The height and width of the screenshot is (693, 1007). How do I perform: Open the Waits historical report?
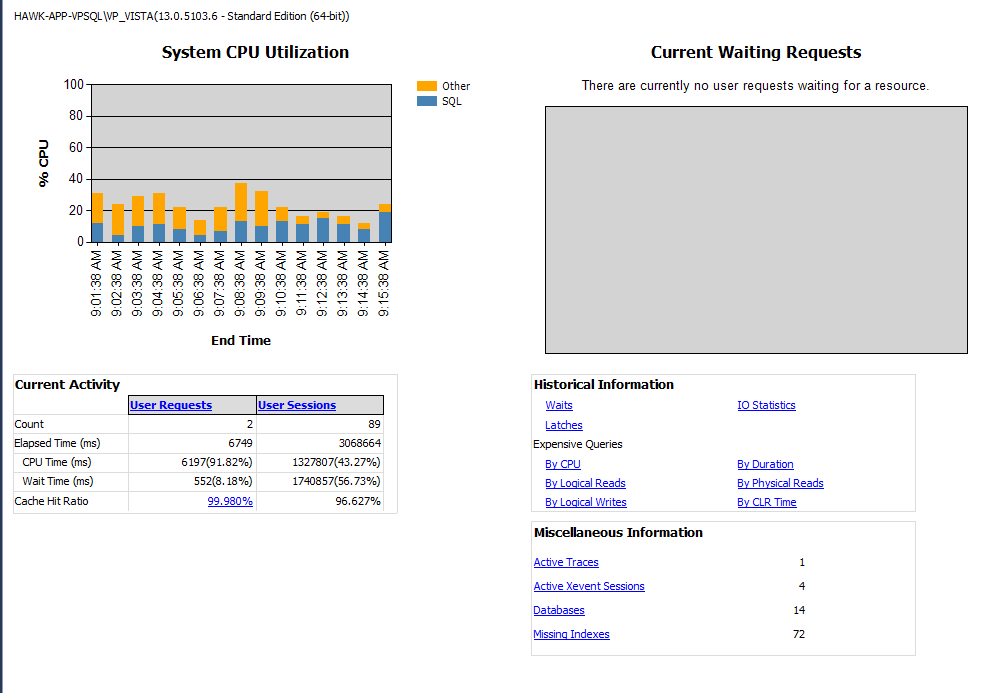559,405
